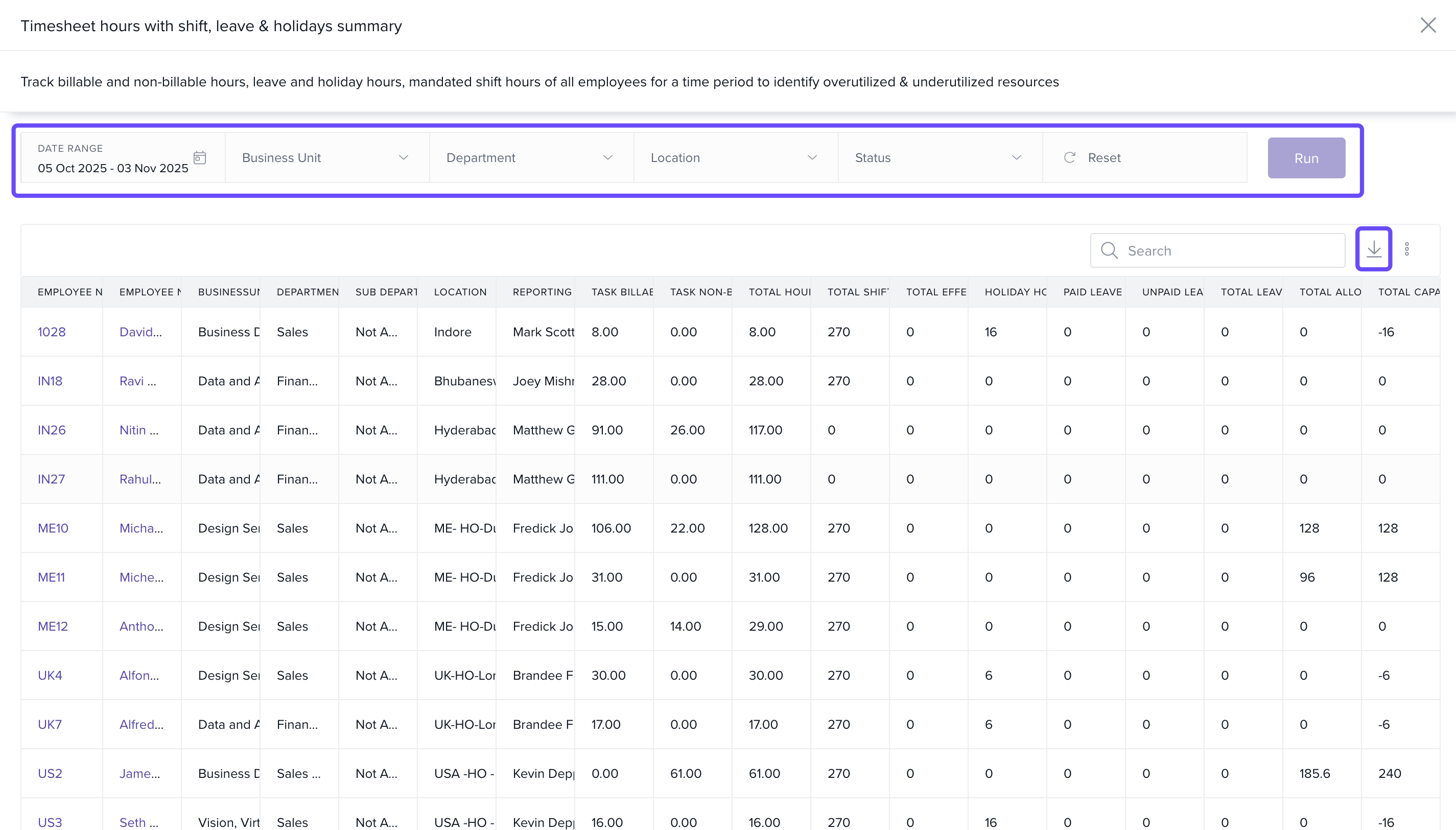Viewport: 1456px width, 830px height.
Task: Open the three-dot more options menu
Action: [x=1406, y=249]
